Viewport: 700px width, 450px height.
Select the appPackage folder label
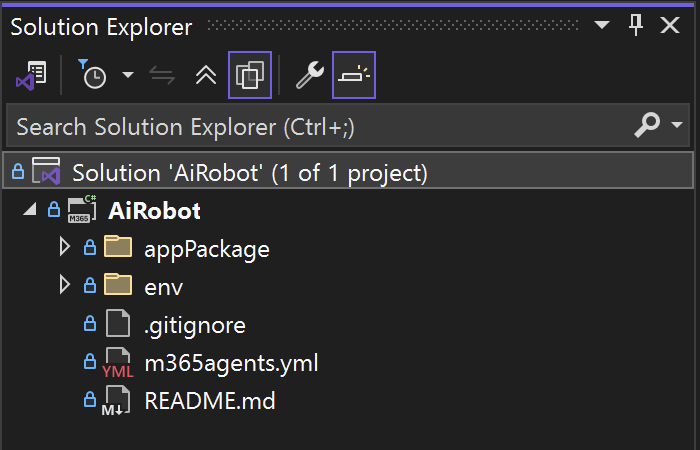(x=207, y=249)
